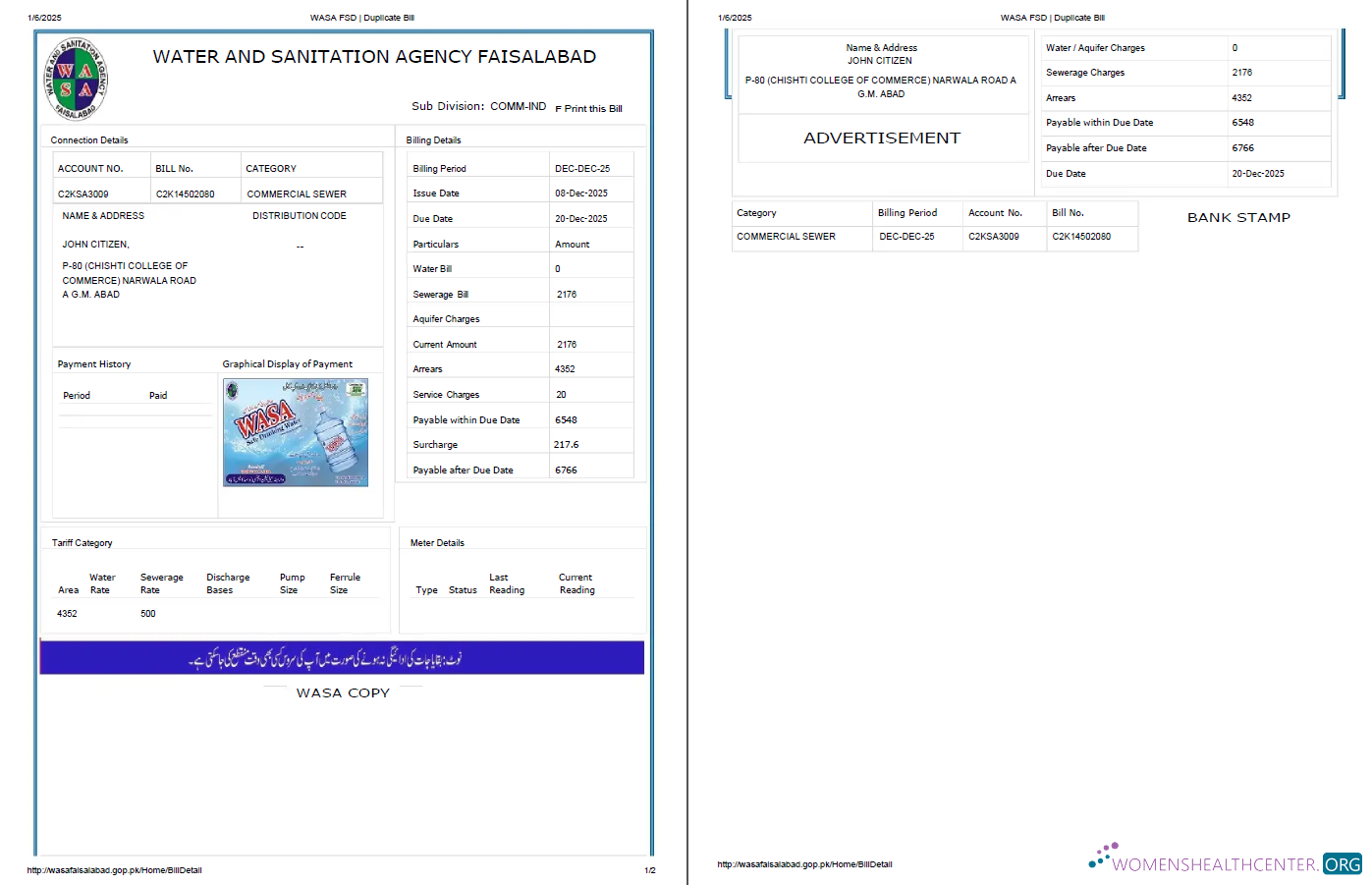Click the WASA COPY label
This screenshot has height=885, width=1372.
(342, 692)
